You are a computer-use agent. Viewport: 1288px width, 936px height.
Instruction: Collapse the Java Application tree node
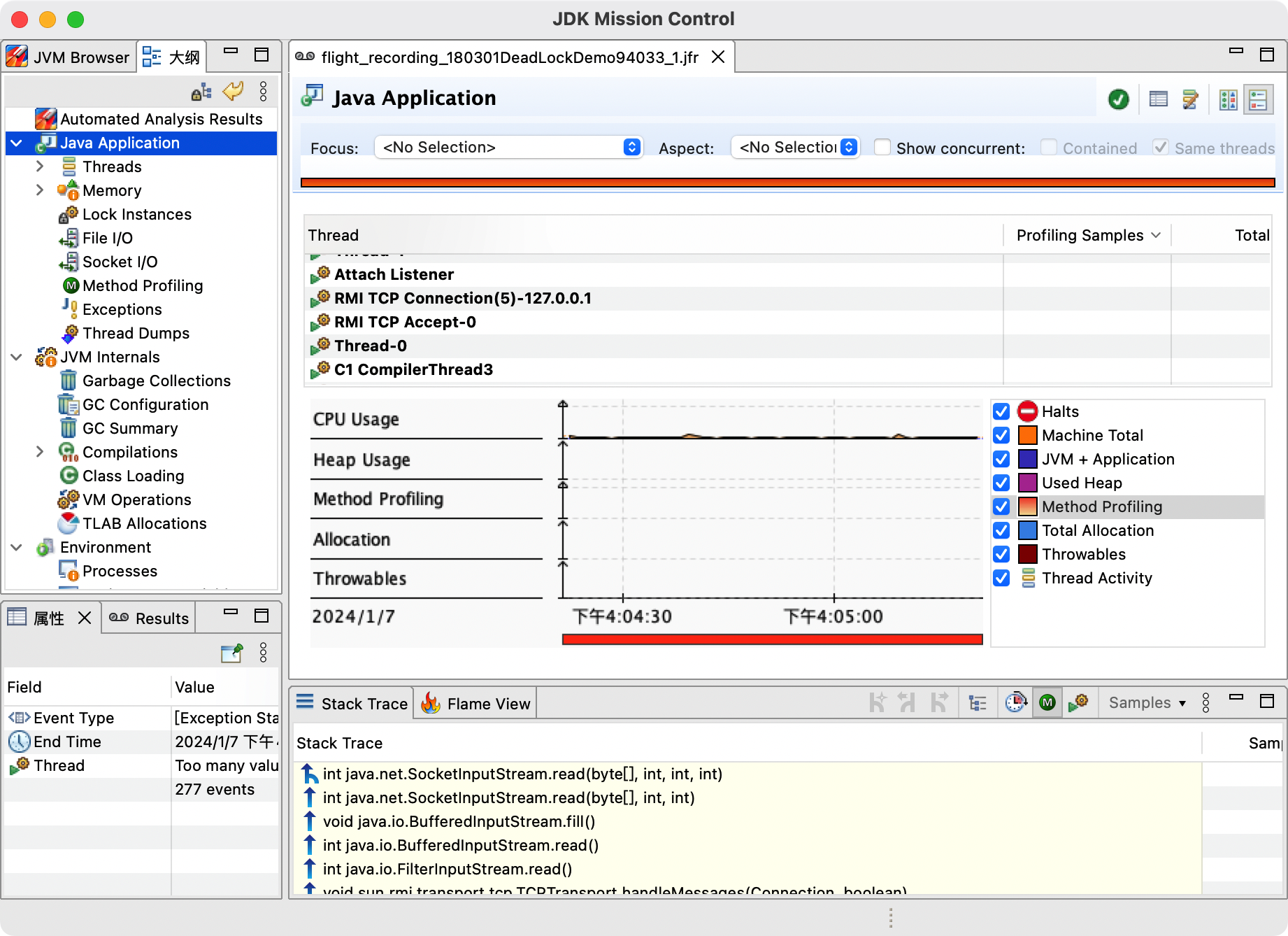tap(17, 143)
